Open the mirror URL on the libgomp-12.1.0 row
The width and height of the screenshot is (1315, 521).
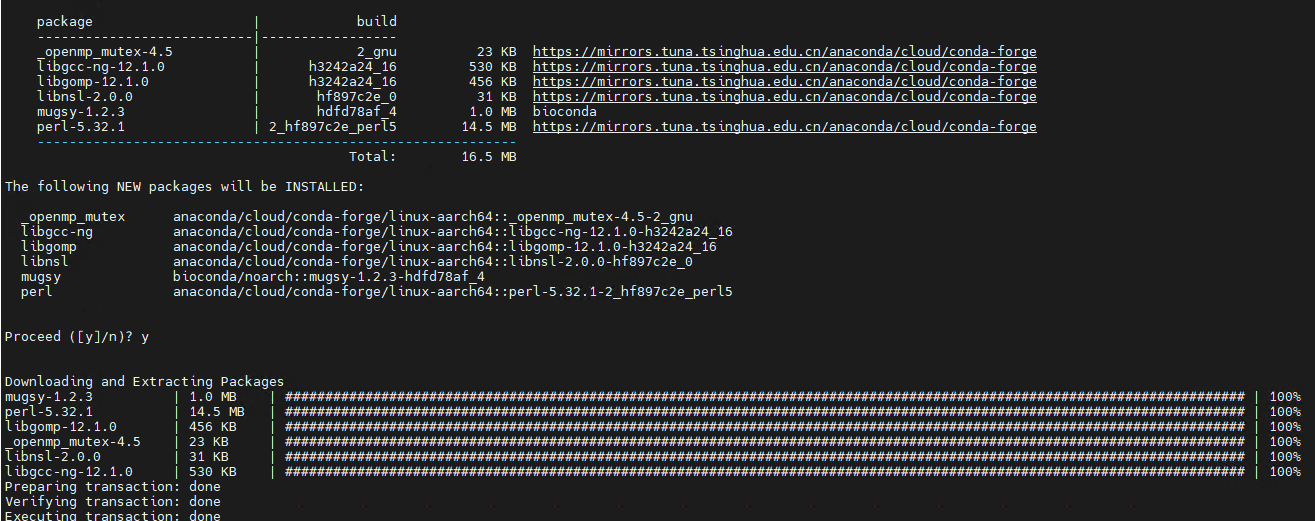tap(784, 81)
